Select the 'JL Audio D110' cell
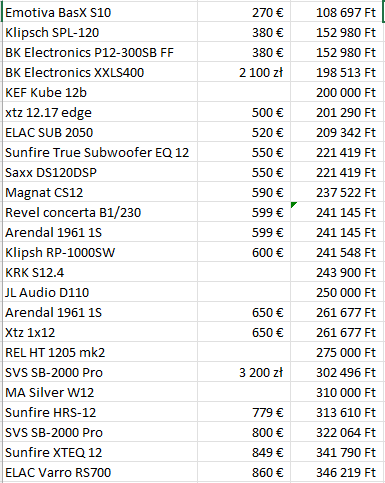Screen dimensions: 385x483 coord(100,292)
